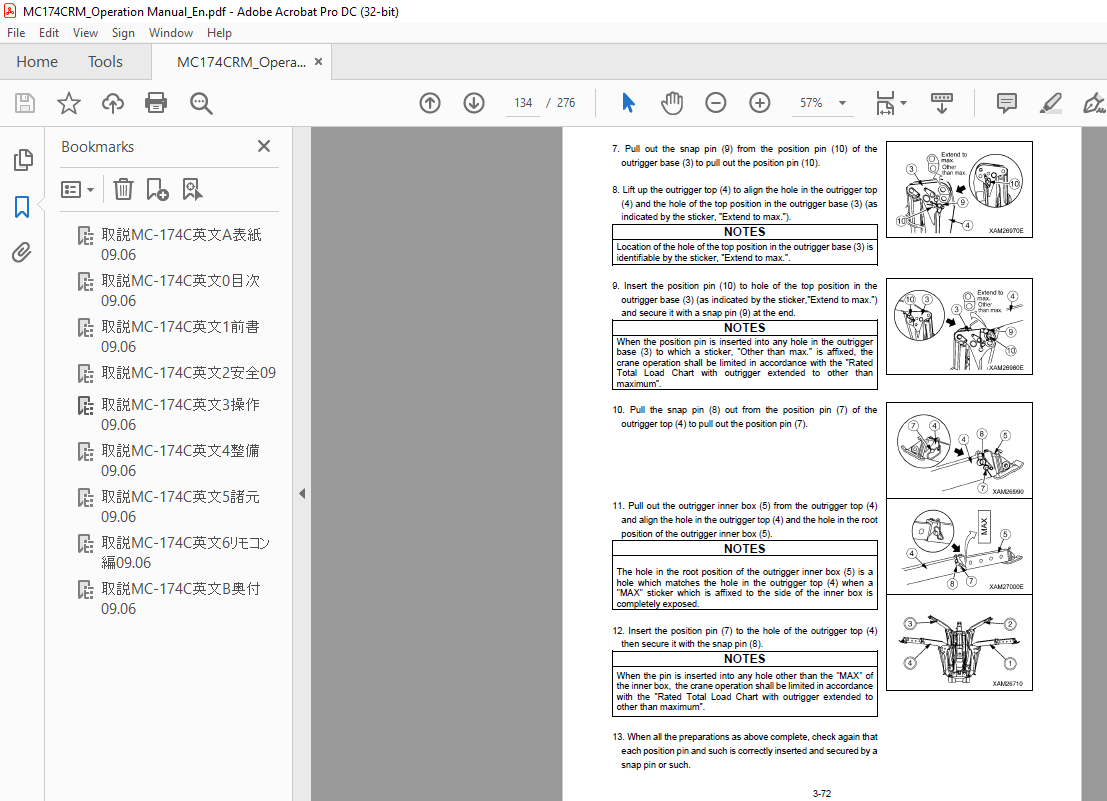Zoom out with the minus icon
Screen dimensions: 1107x801
715,103
